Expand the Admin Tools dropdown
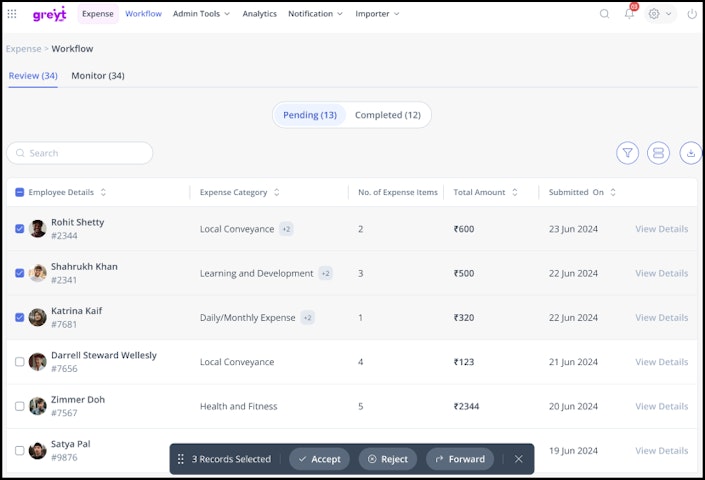 click(201, 14)
